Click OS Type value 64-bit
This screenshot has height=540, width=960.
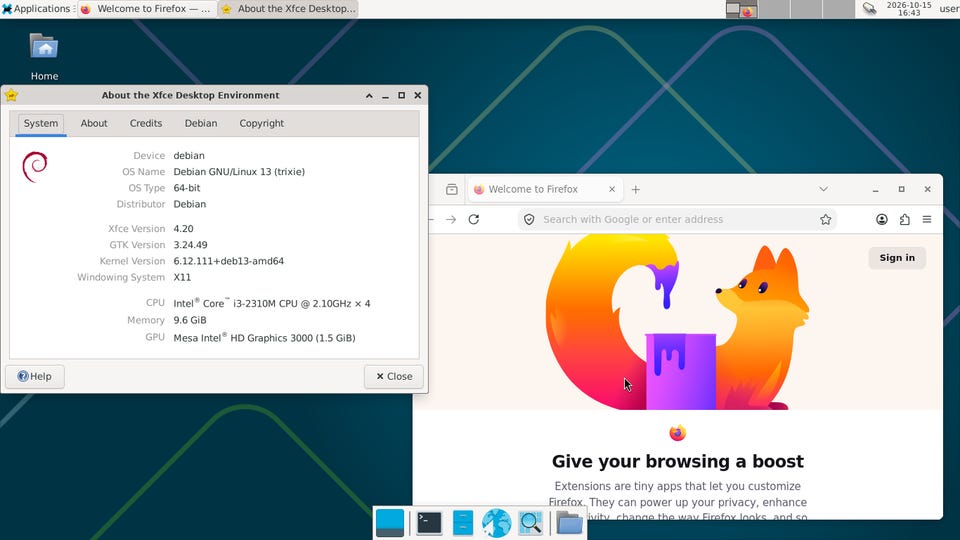tap(187, 187)
